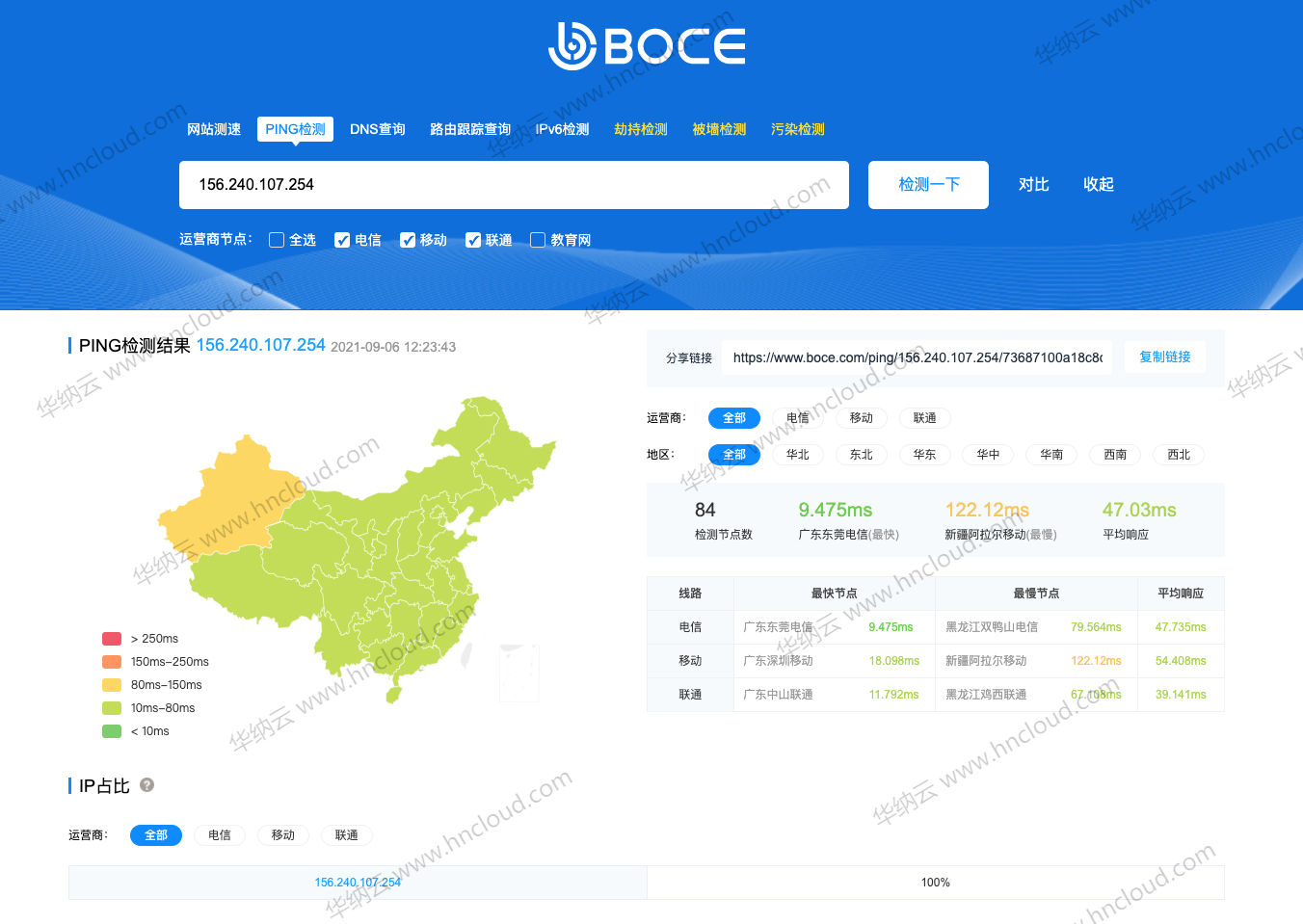The image size is (1303, 924).
Task: Click 156.240.107.254 in the IP占比 table
Action: 358,883
